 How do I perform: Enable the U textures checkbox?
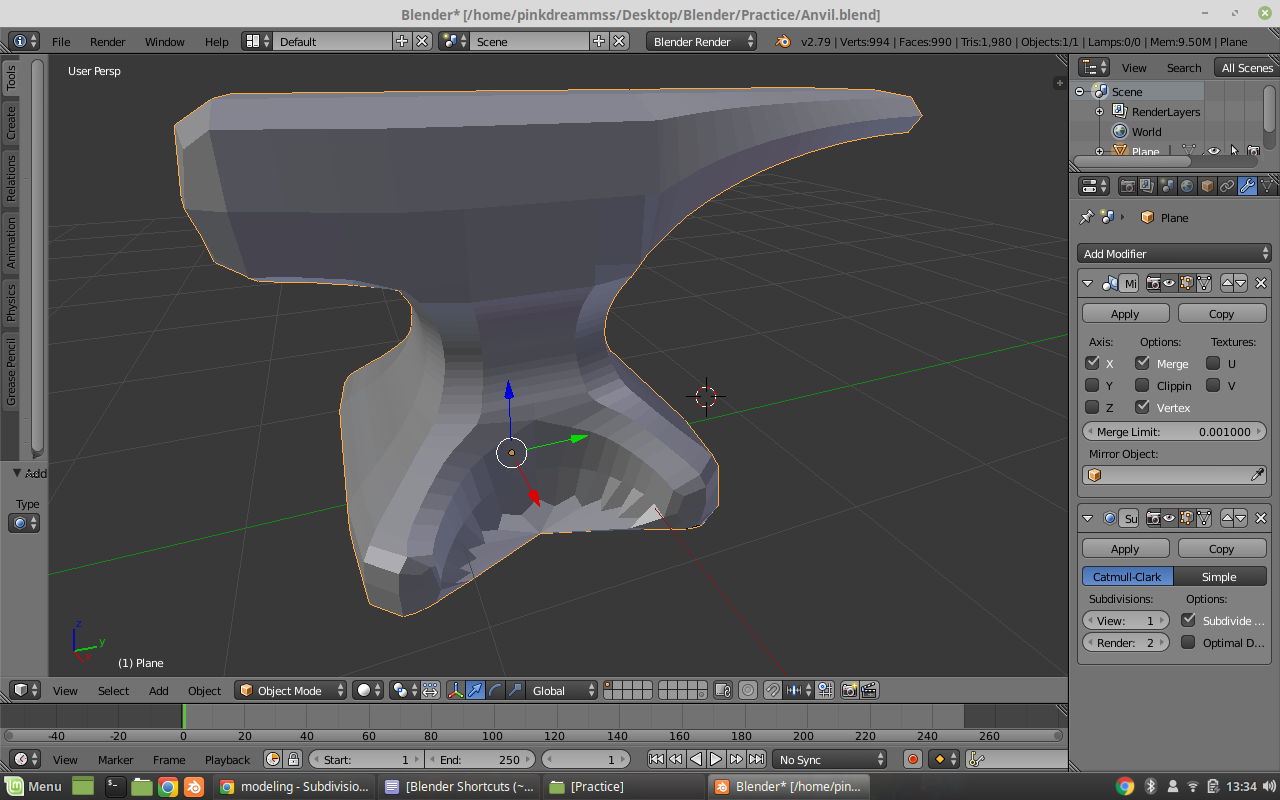1213,363
